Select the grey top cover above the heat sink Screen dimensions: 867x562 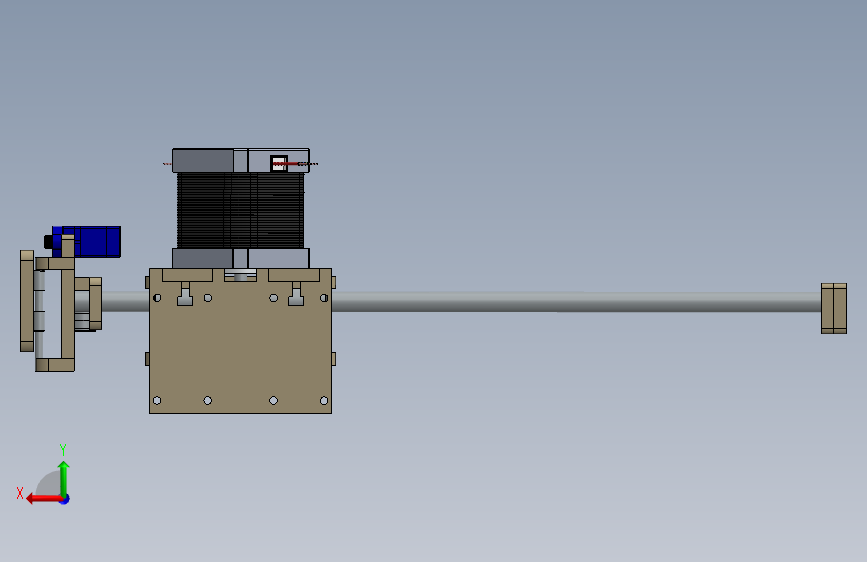(241, 160)
